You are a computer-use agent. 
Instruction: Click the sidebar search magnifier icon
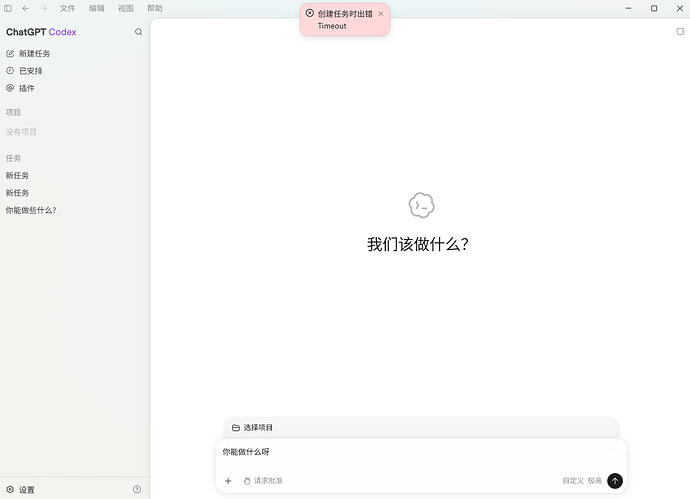pos(138,32)
